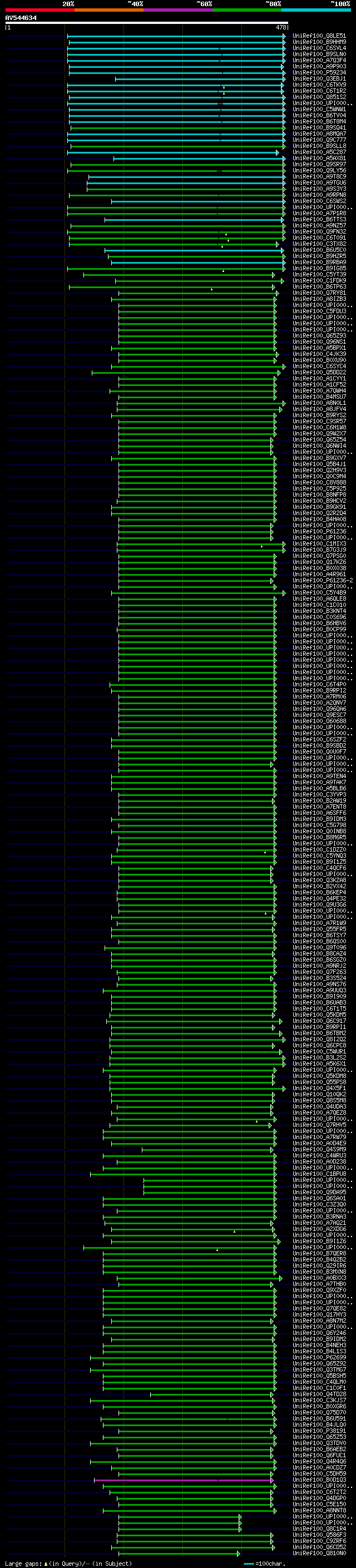Click the purple ~60% identity legend segment
Screen dimensions: 356x1568
[177, 11]
